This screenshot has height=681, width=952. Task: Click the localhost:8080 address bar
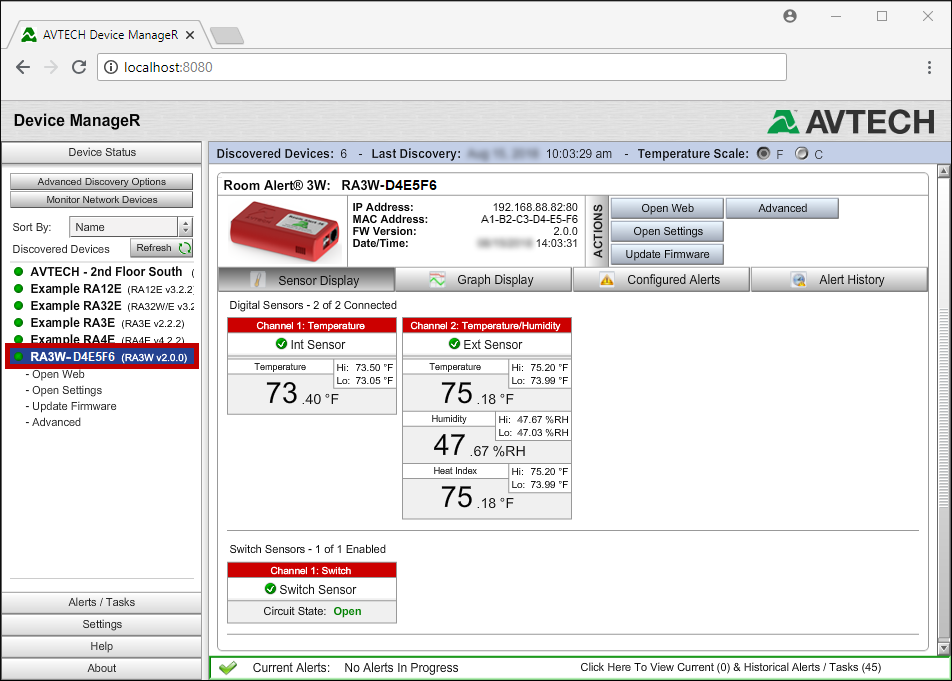[x=440, y=67]
